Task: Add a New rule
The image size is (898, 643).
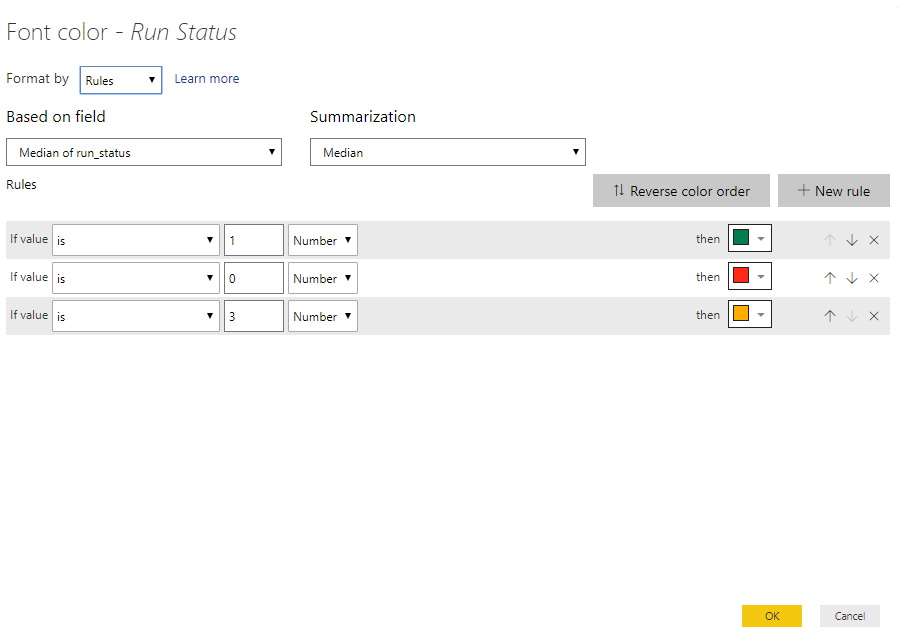Action: 834,191
